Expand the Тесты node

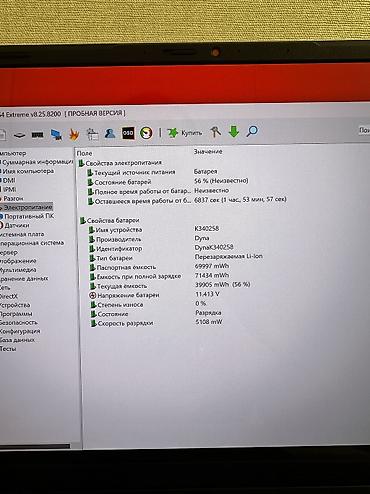pos(8,349)
